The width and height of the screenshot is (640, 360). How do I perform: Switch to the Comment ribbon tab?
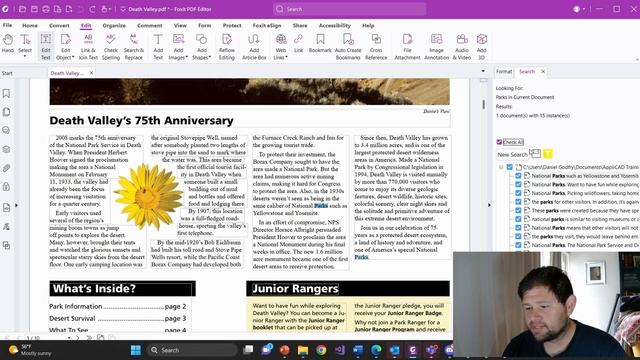point(149,25)
